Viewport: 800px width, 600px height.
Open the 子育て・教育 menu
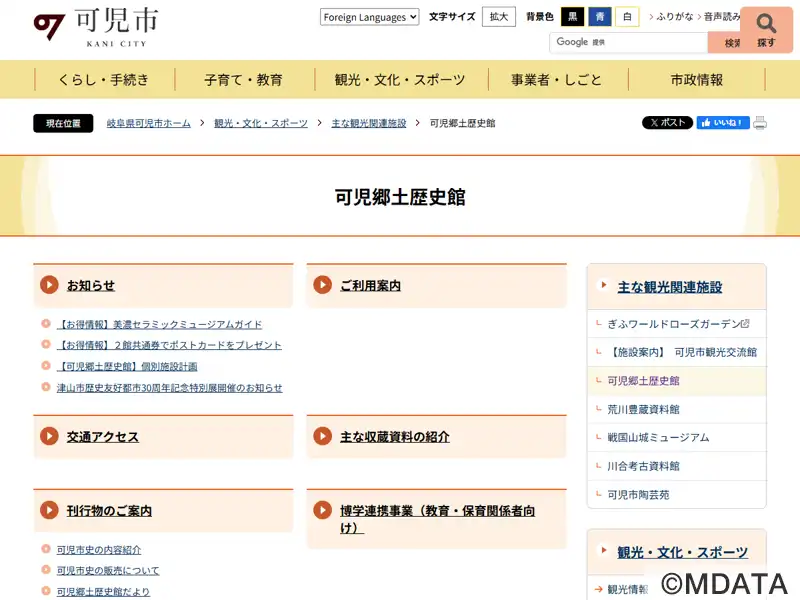coord(243,80)
